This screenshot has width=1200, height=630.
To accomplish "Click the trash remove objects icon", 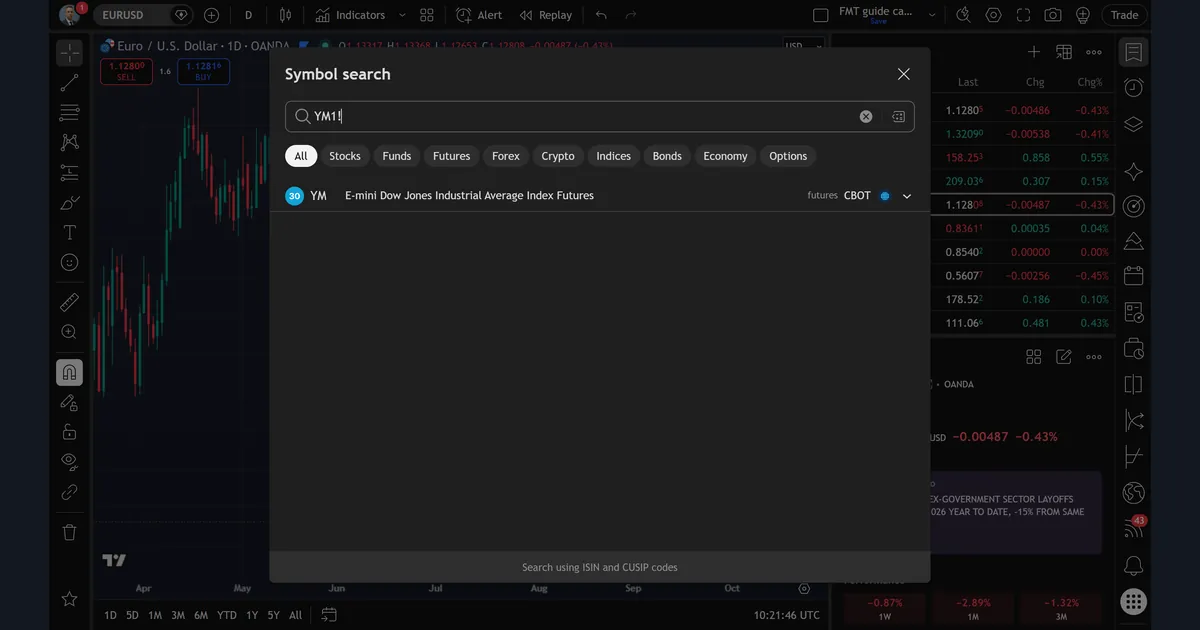I will 69,532.
